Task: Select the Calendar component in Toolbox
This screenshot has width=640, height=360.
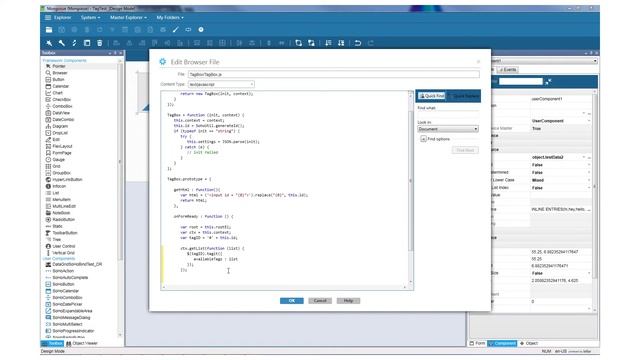Action: click(60, 86)
